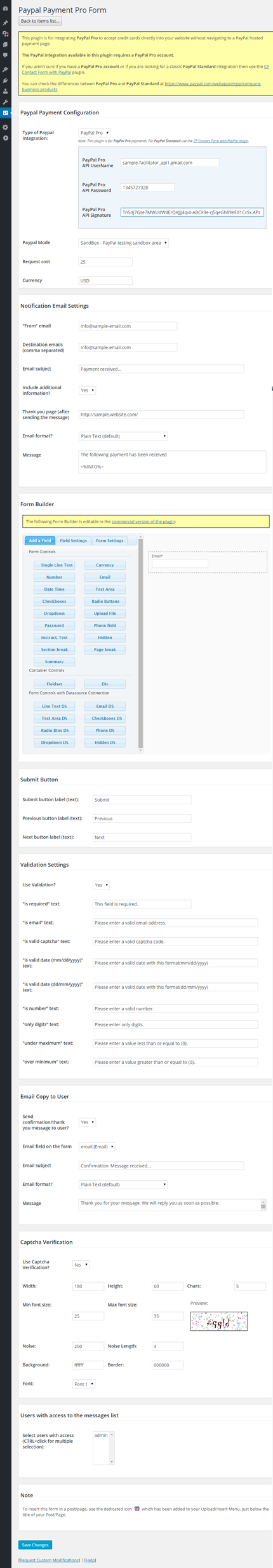This screenshot has width=273, height=1568.
Task: Open Email format dropdown in Notification Email Settings
Action: pos(123,436)
